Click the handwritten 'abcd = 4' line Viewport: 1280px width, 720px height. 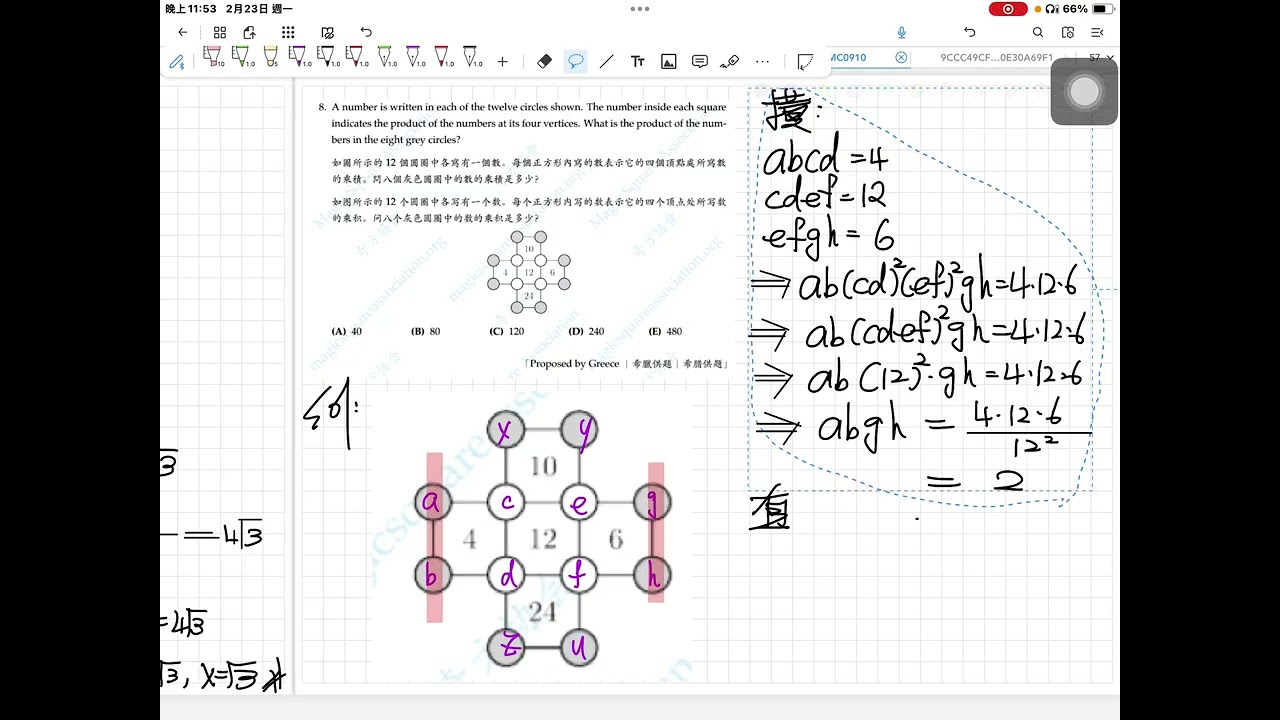pyautogui.click(x=825, y=159)
